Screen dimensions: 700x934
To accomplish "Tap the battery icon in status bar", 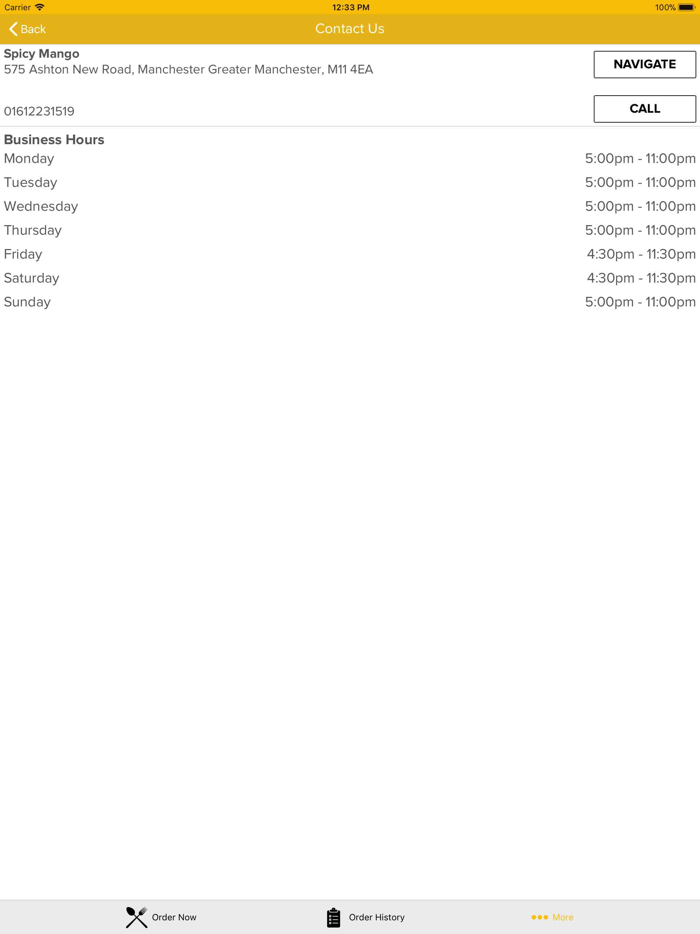I will pyautogui.click(x=687, y=7).
